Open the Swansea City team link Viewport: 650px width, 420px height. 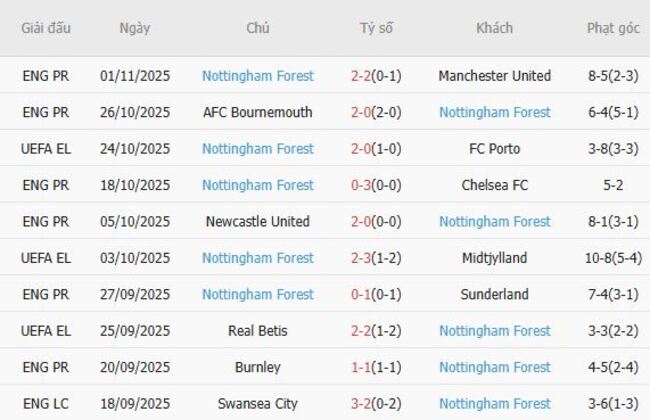(257, 404)
